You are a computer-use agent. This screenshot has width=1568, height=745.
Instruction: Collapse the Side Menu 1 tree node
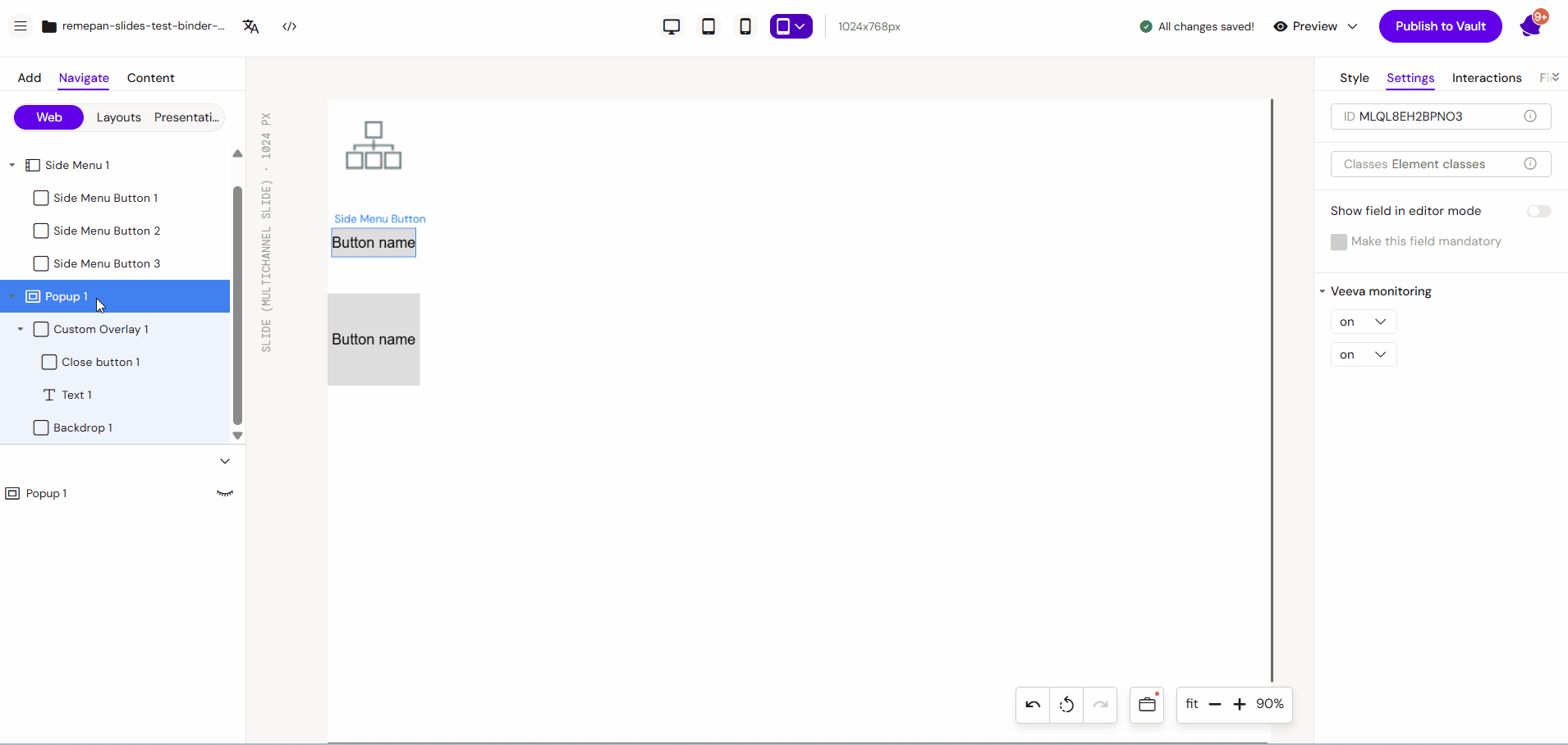click(12, 165)
